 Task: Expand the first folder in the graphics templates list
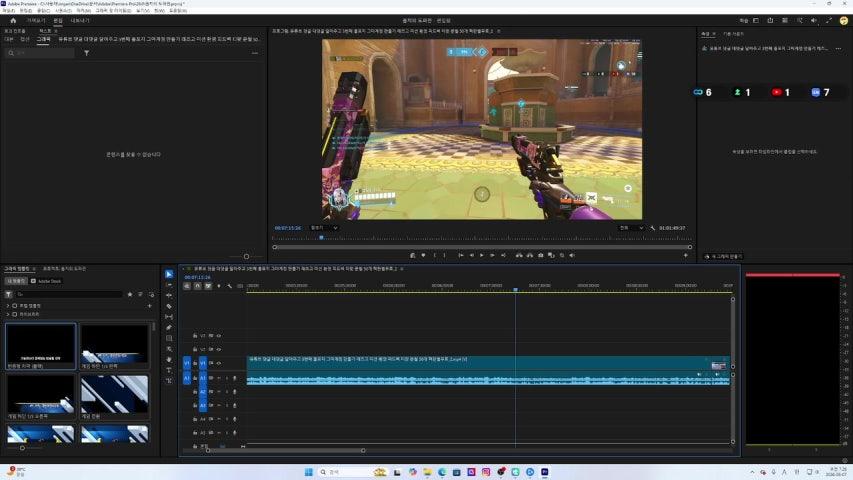click(x=8, y=306)
